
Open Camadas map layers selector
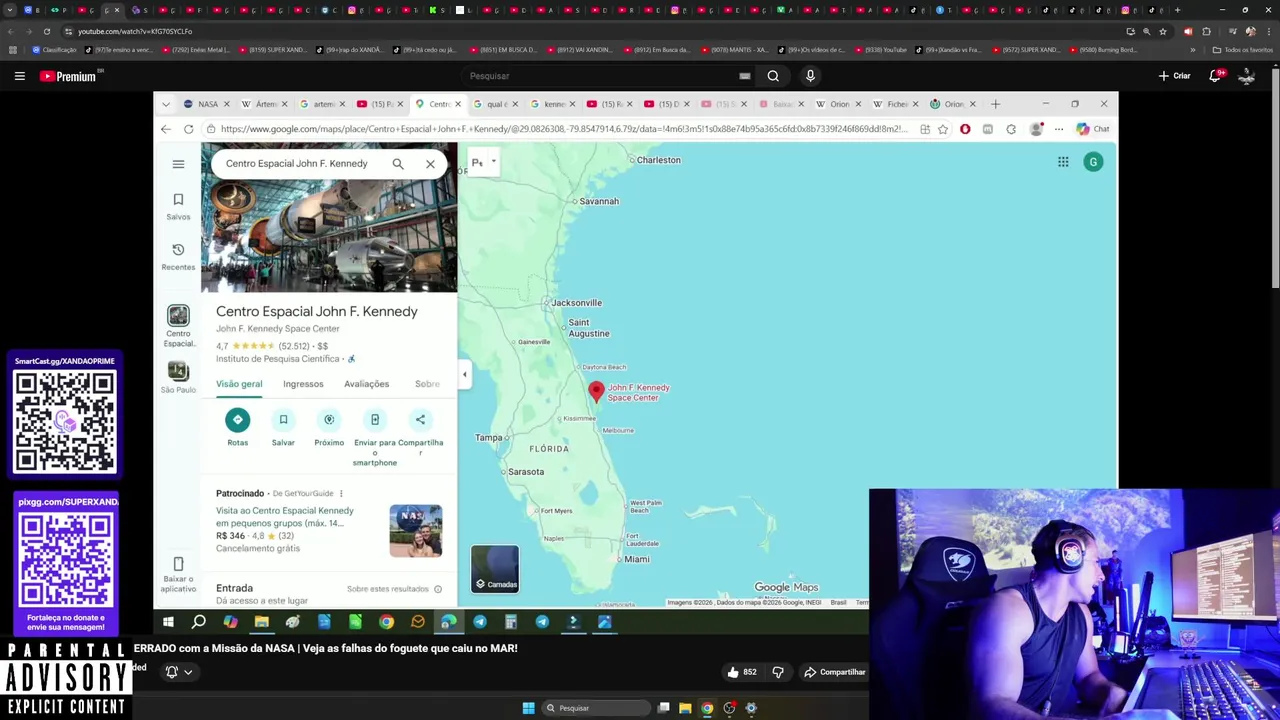495,569
